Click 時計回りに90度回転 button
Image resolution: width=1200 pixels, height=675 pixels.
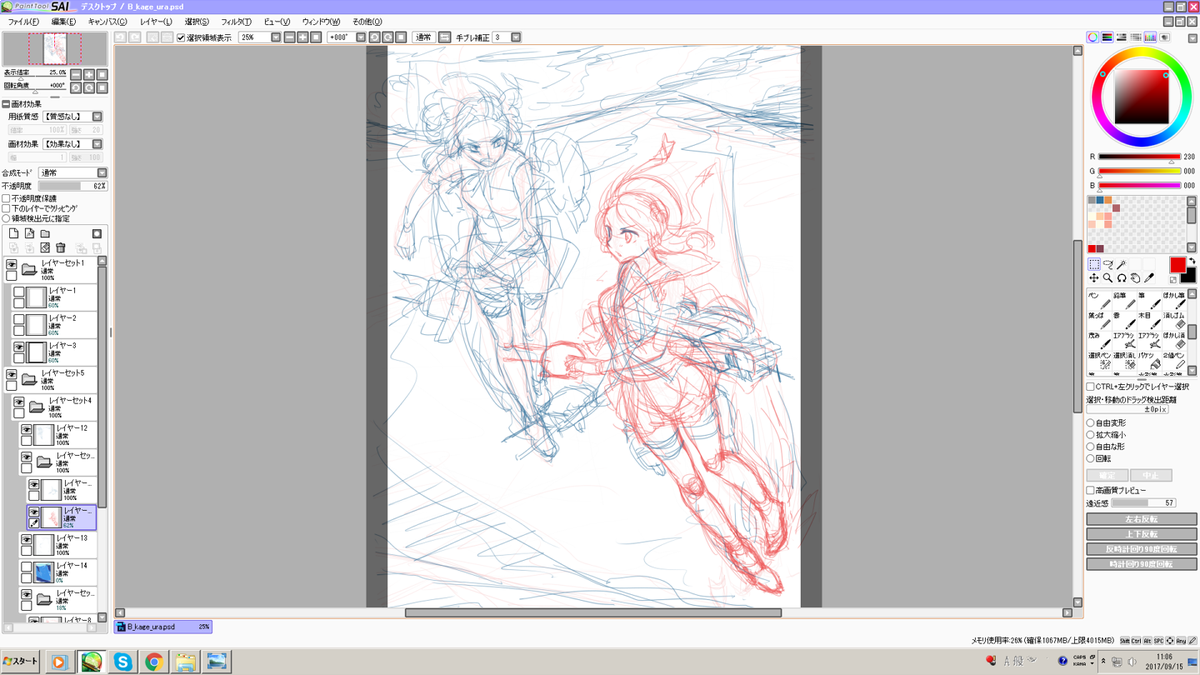pyautogui.click(x=1141, y=564)
